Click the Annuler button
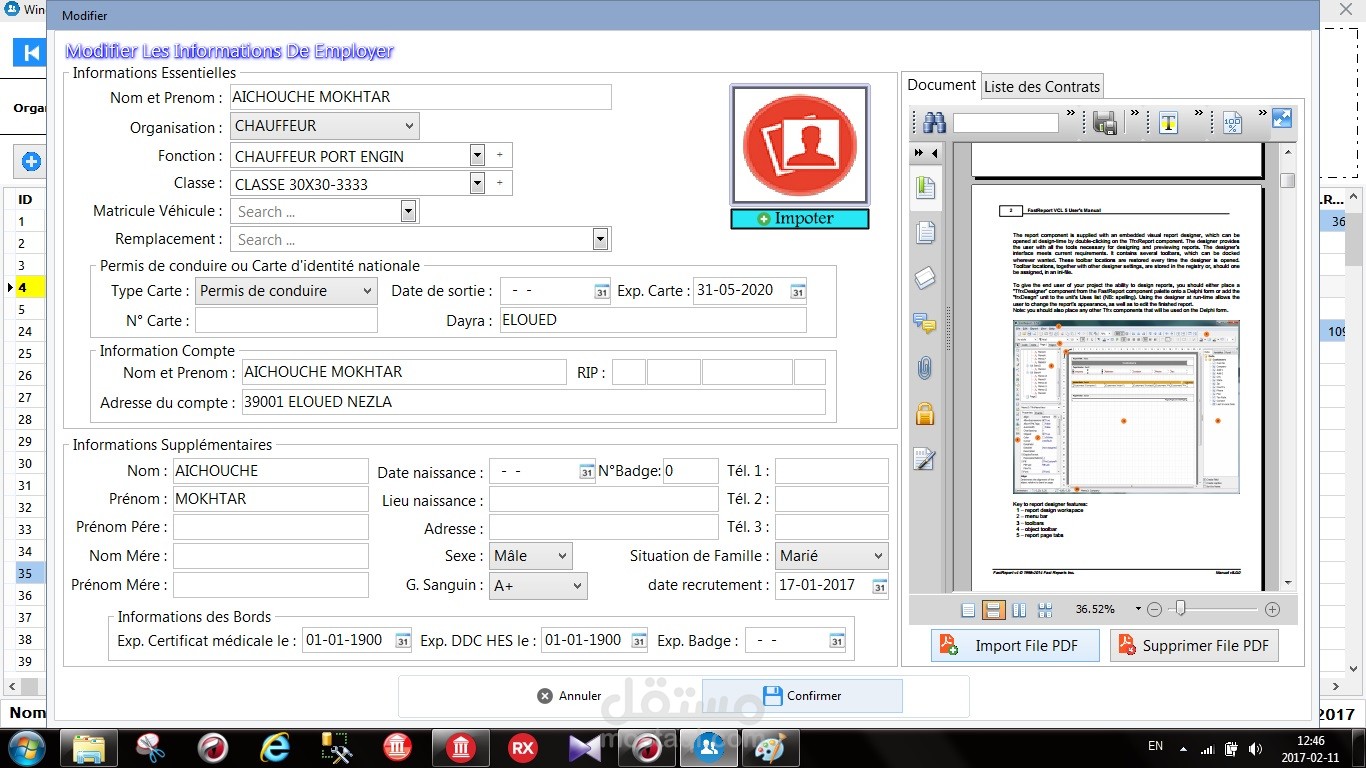Viewport: 1366px width, 768px height. [x=569, y=696]
